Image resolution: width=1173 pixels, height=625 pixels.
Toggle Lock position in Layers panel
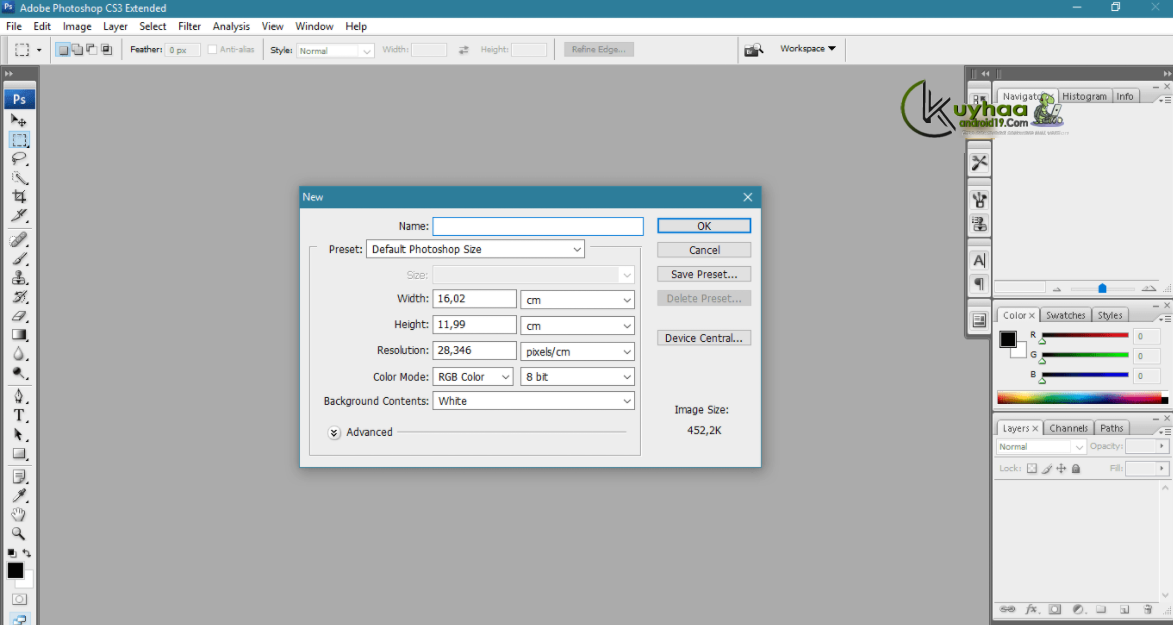[1061, 469]
